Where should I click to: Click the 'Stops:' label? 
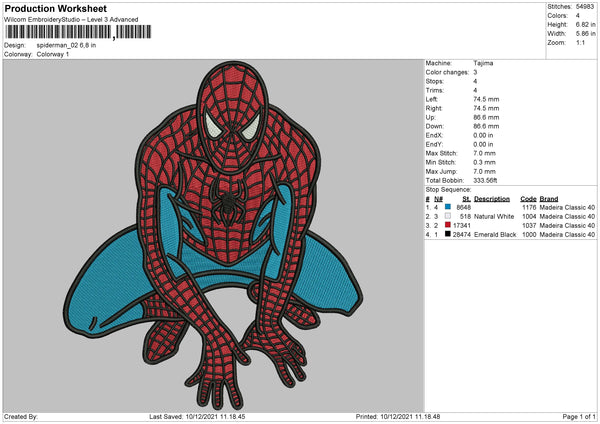coord(435,81)
